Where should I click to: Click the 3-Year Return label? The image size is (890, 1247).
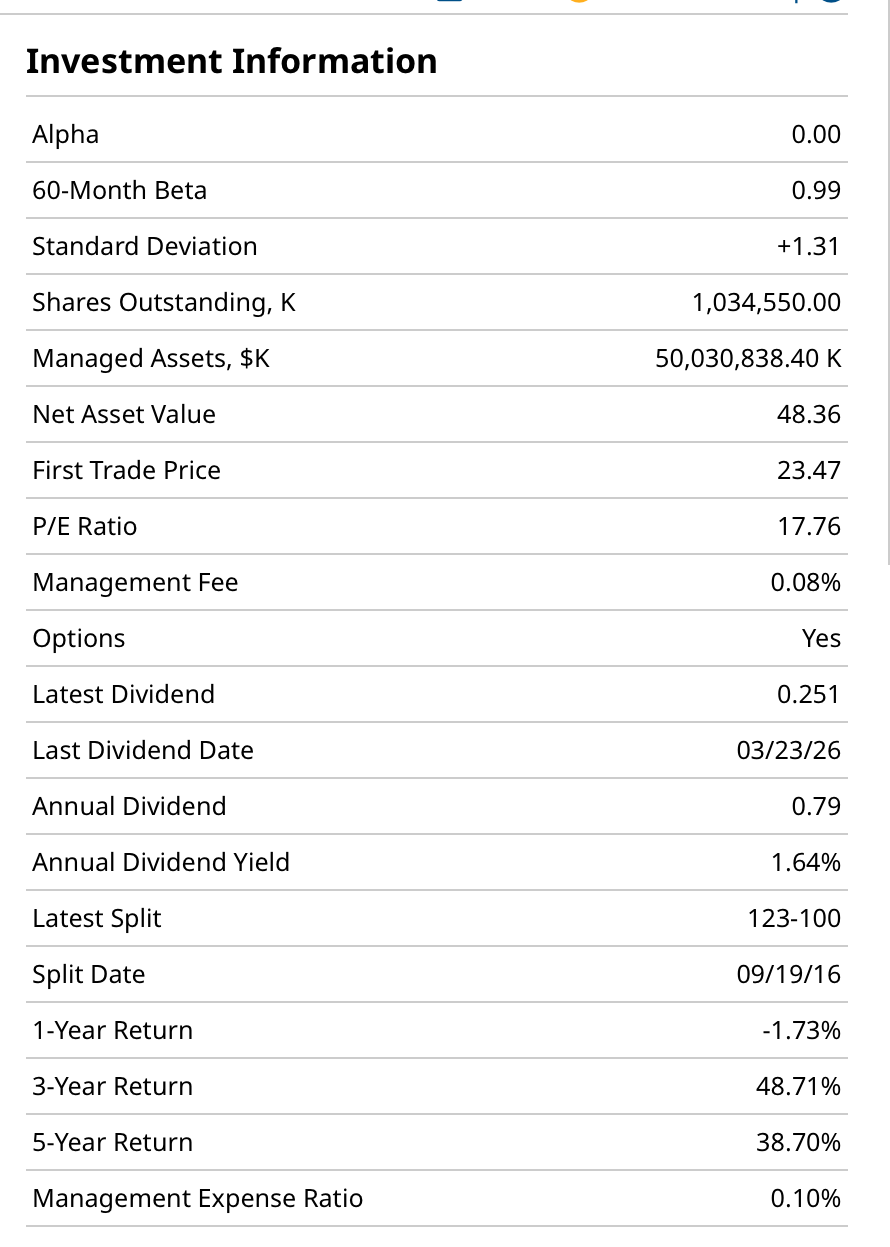[x=113, y=1086]
